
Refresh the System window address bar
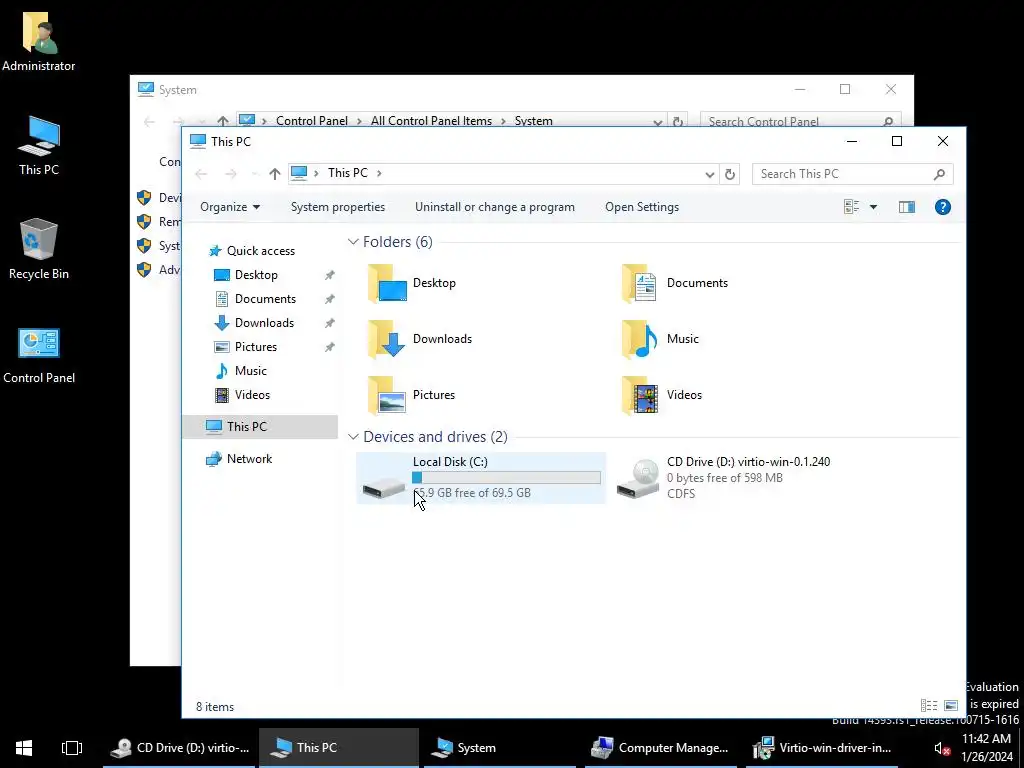click(x=678, y=121)
